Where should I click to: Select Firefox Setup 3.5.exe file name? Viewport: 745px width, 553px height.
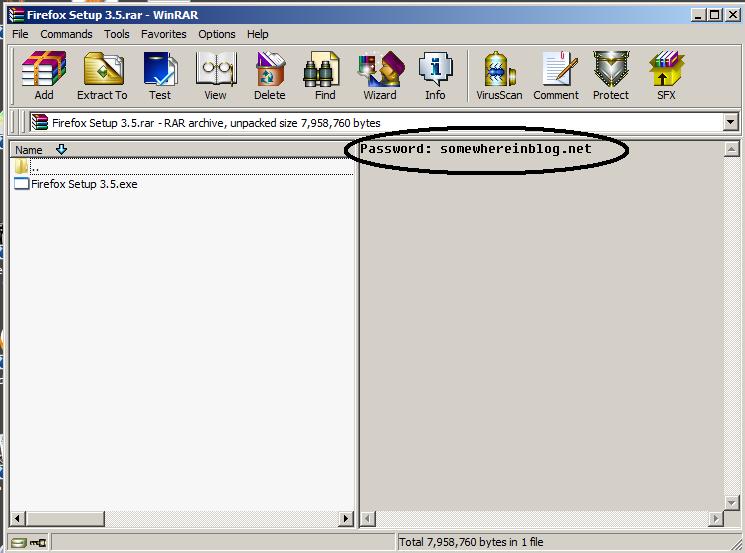pos(84,184)
